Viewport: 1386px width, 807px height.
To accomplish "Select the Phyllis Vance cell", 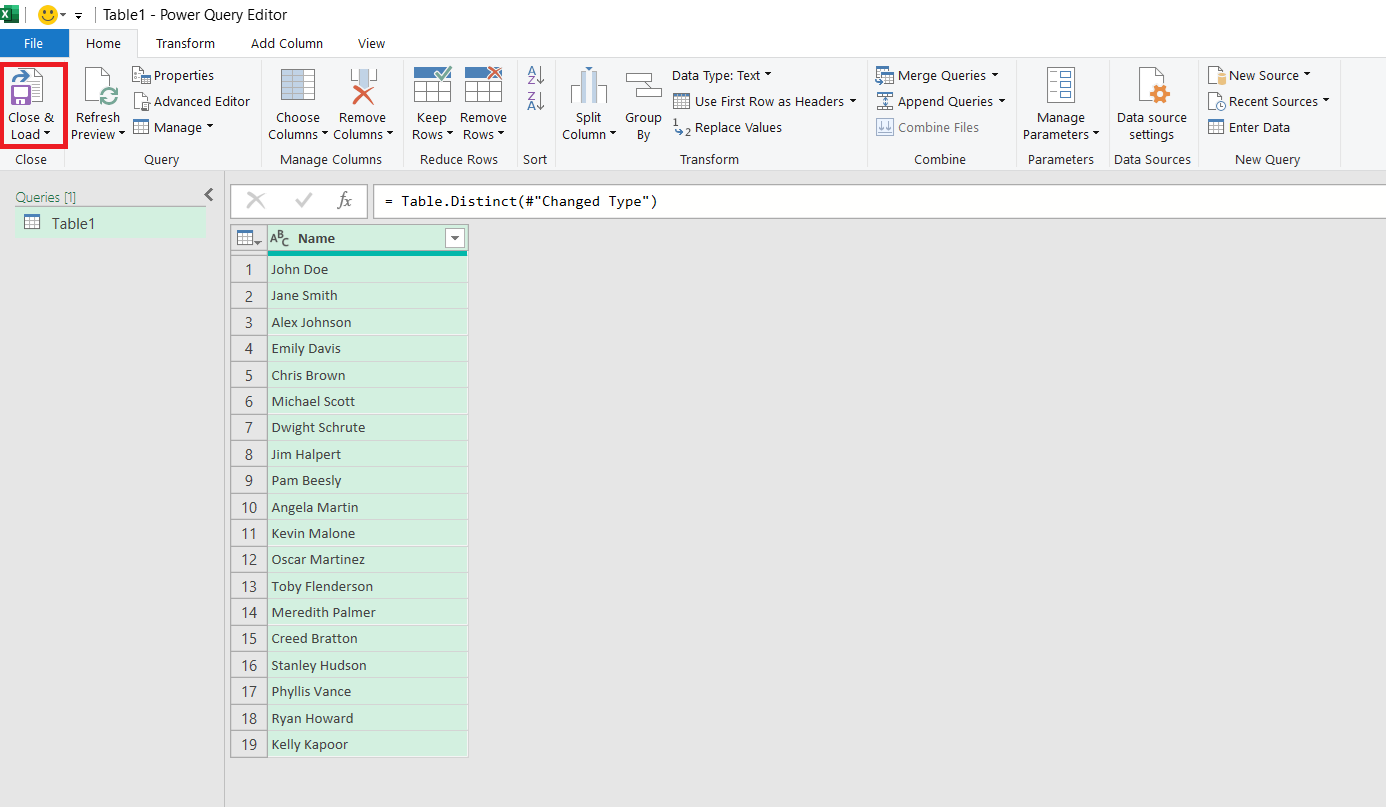I will (x=367, y=691).
